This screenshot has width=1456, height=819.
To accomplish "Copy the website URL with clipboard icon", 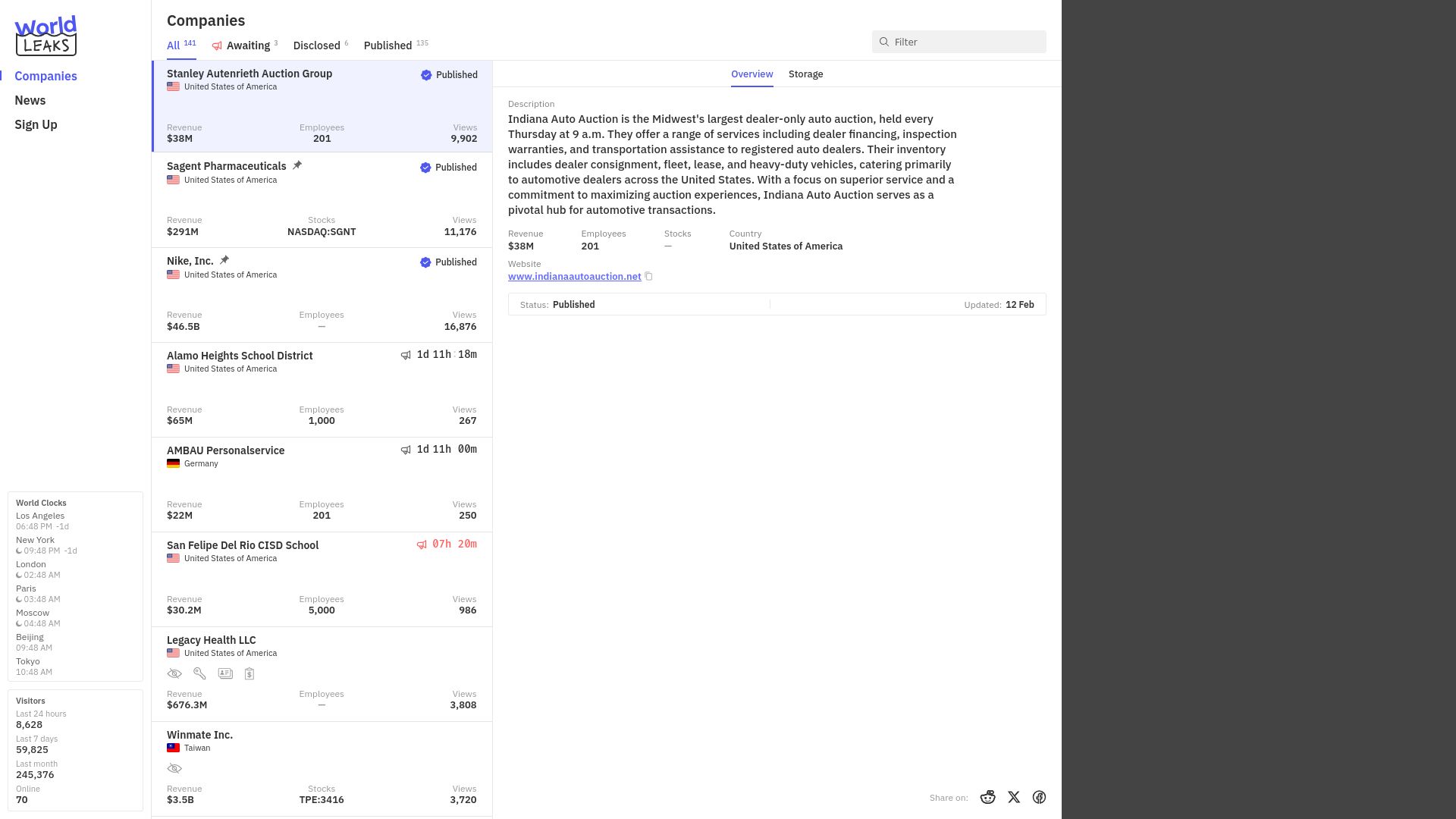I will point(648,277).
